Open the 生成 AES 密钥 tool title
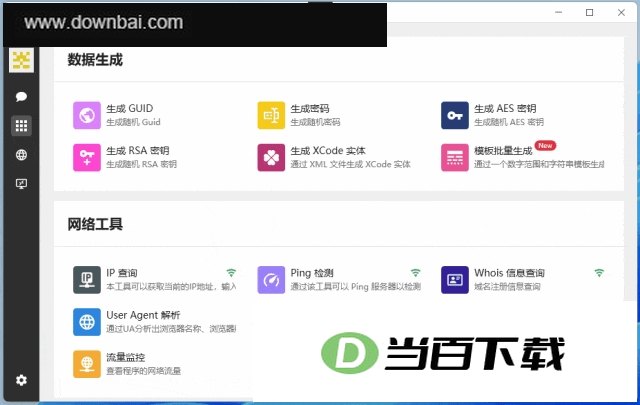Screen dimensions: 640x405 (x=505, y=109)
